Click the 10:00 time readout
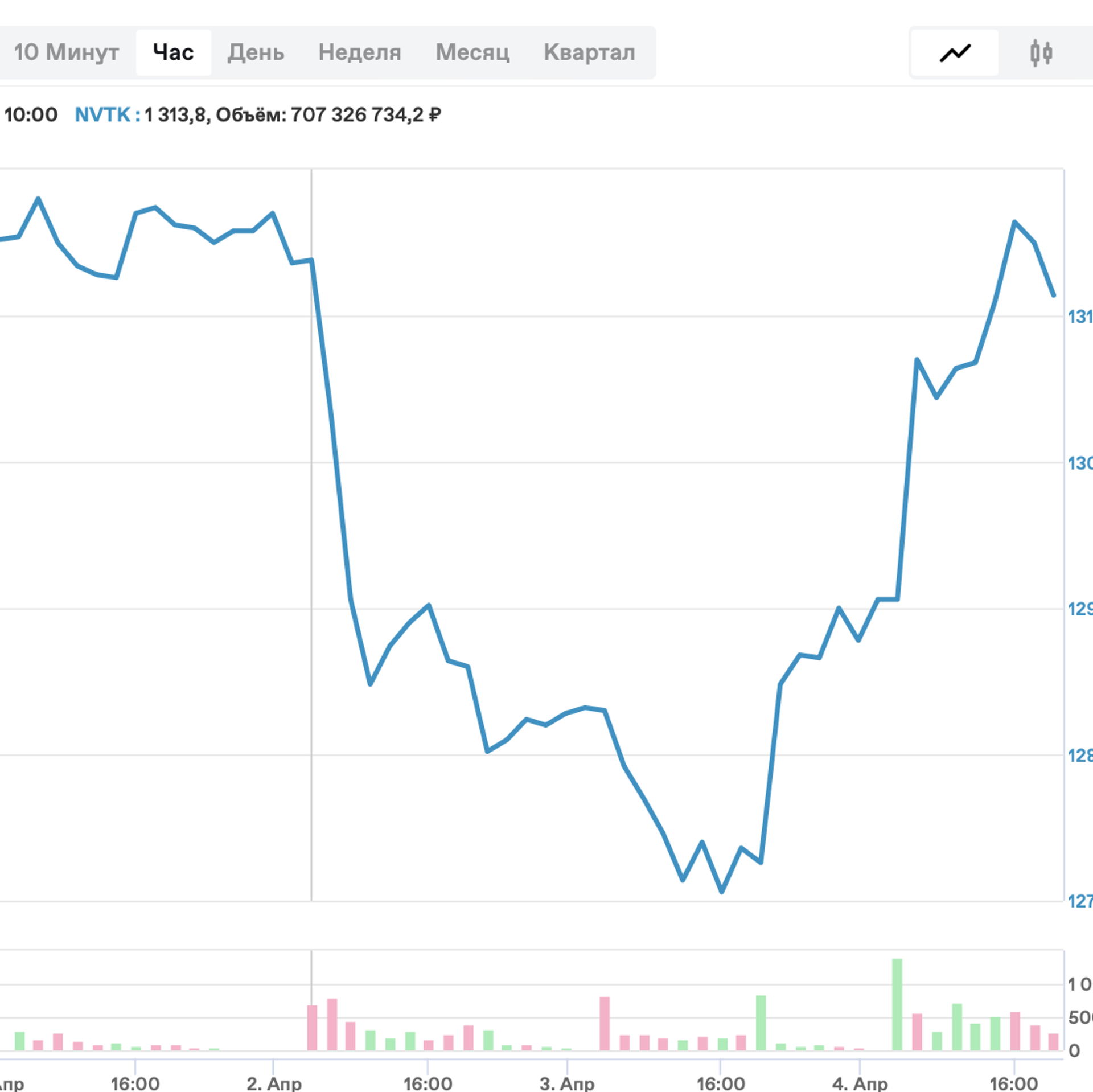 31,115
